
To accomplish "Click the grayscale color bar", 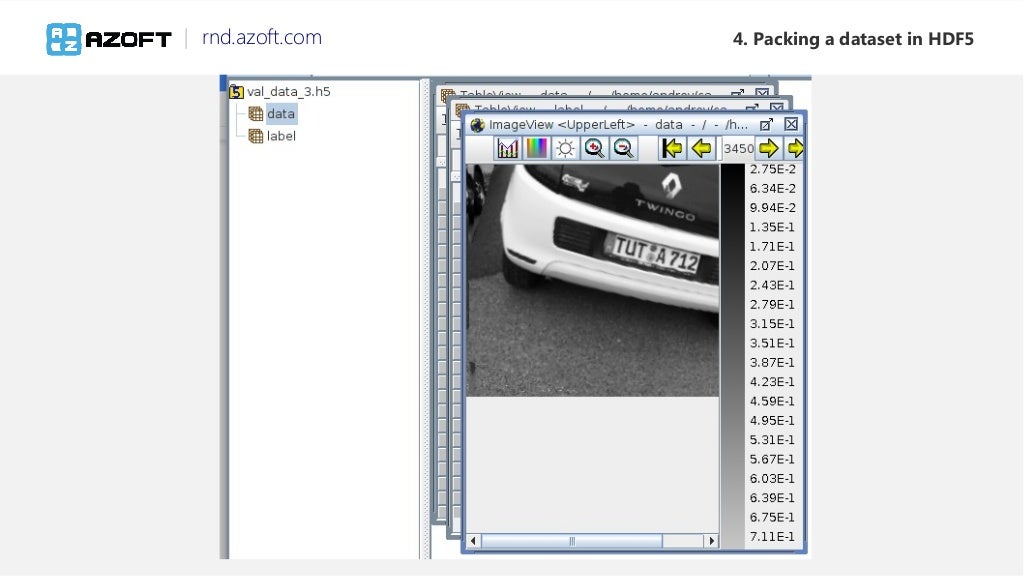I will [x=733, y=356].
